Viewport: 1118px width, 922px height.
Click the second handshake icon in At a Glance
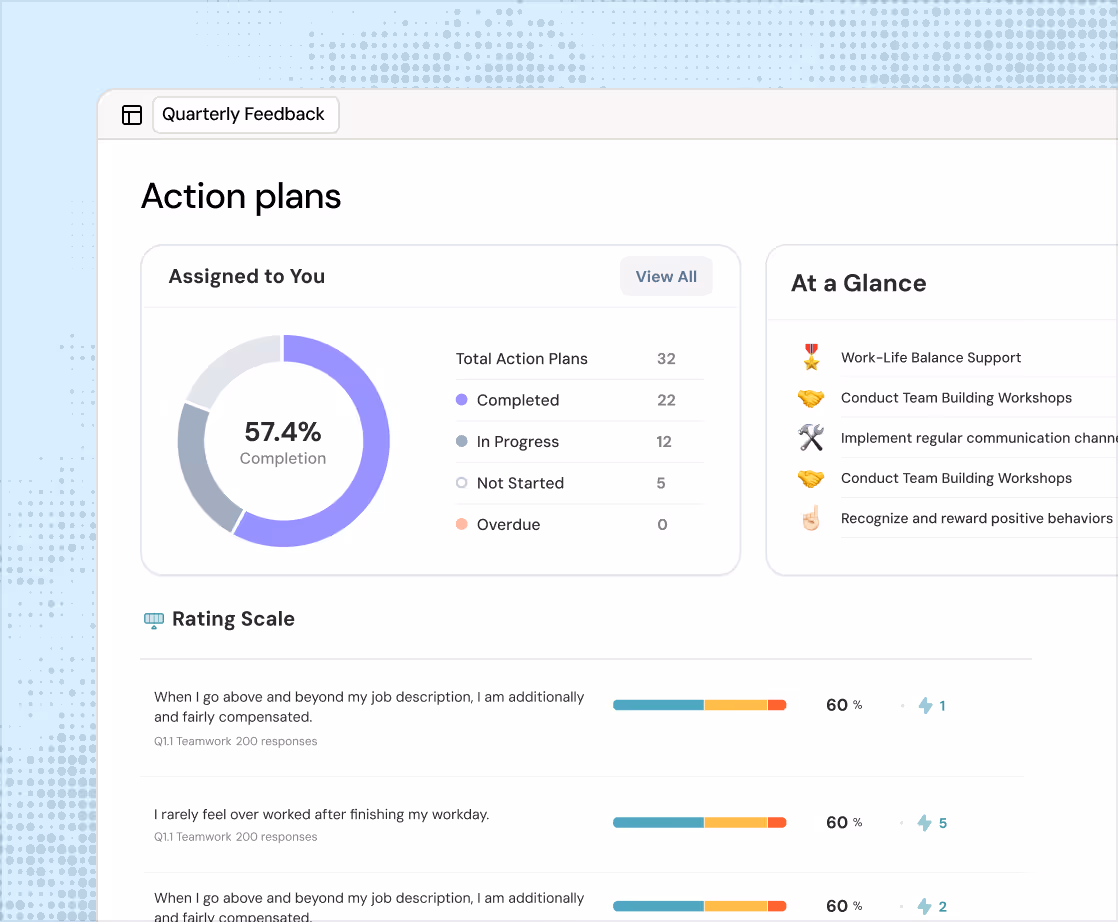[x=810, y=478]
